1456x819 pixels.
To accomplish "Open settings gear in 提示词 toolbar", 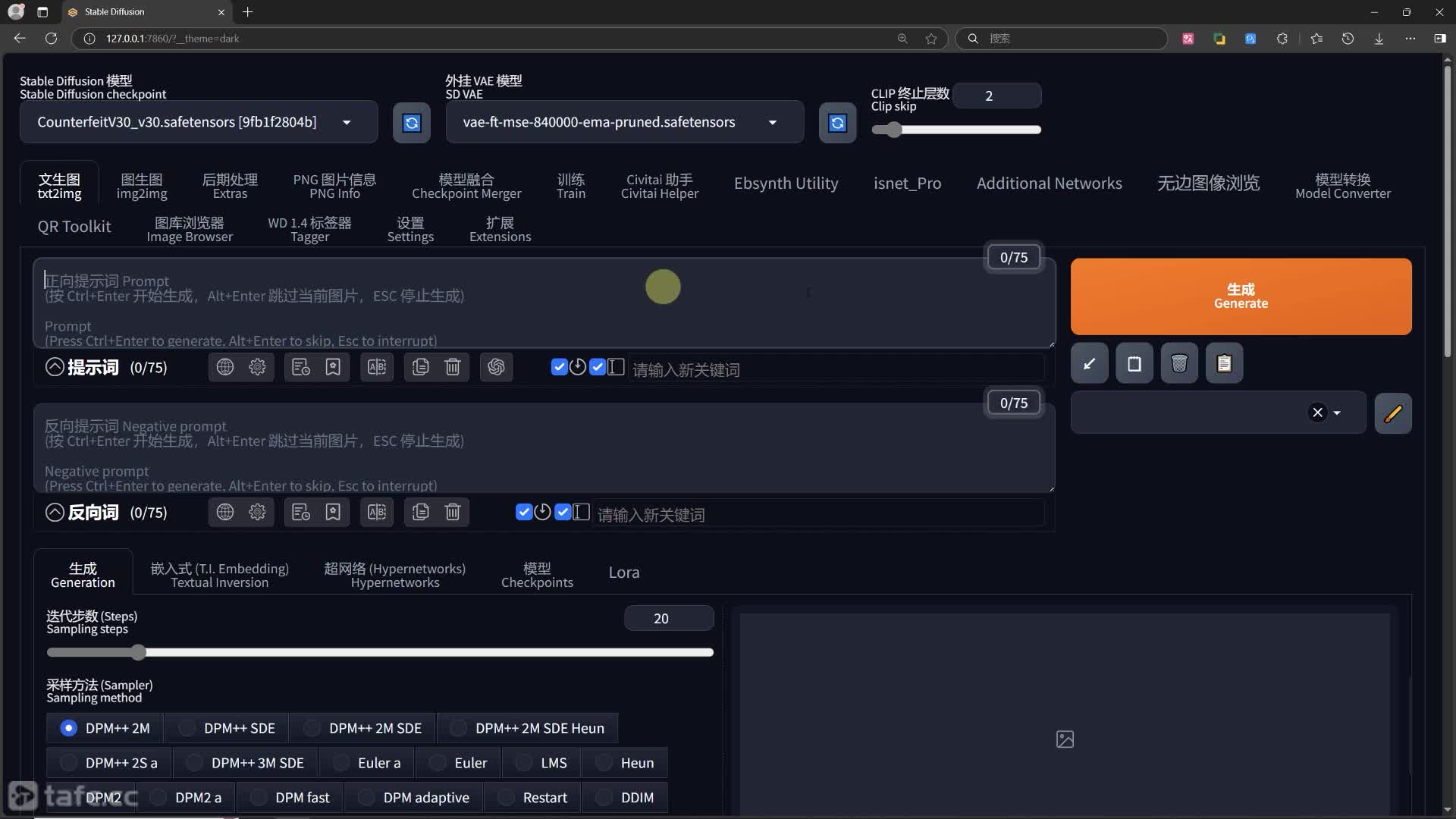I will [257, 367].
